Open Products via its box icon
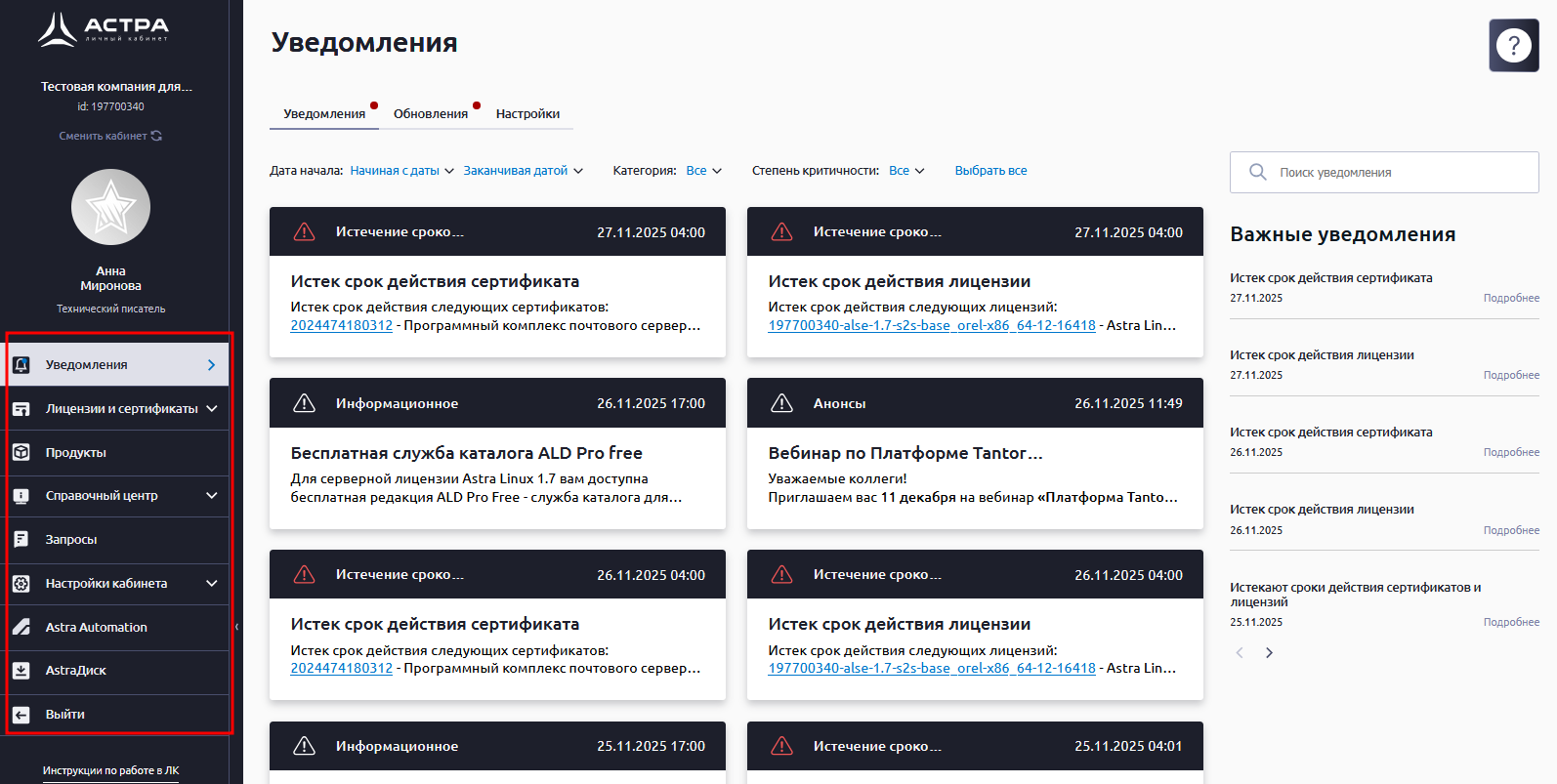The width and height of the screenshot is (1557, 784). (x=21, y=452)
